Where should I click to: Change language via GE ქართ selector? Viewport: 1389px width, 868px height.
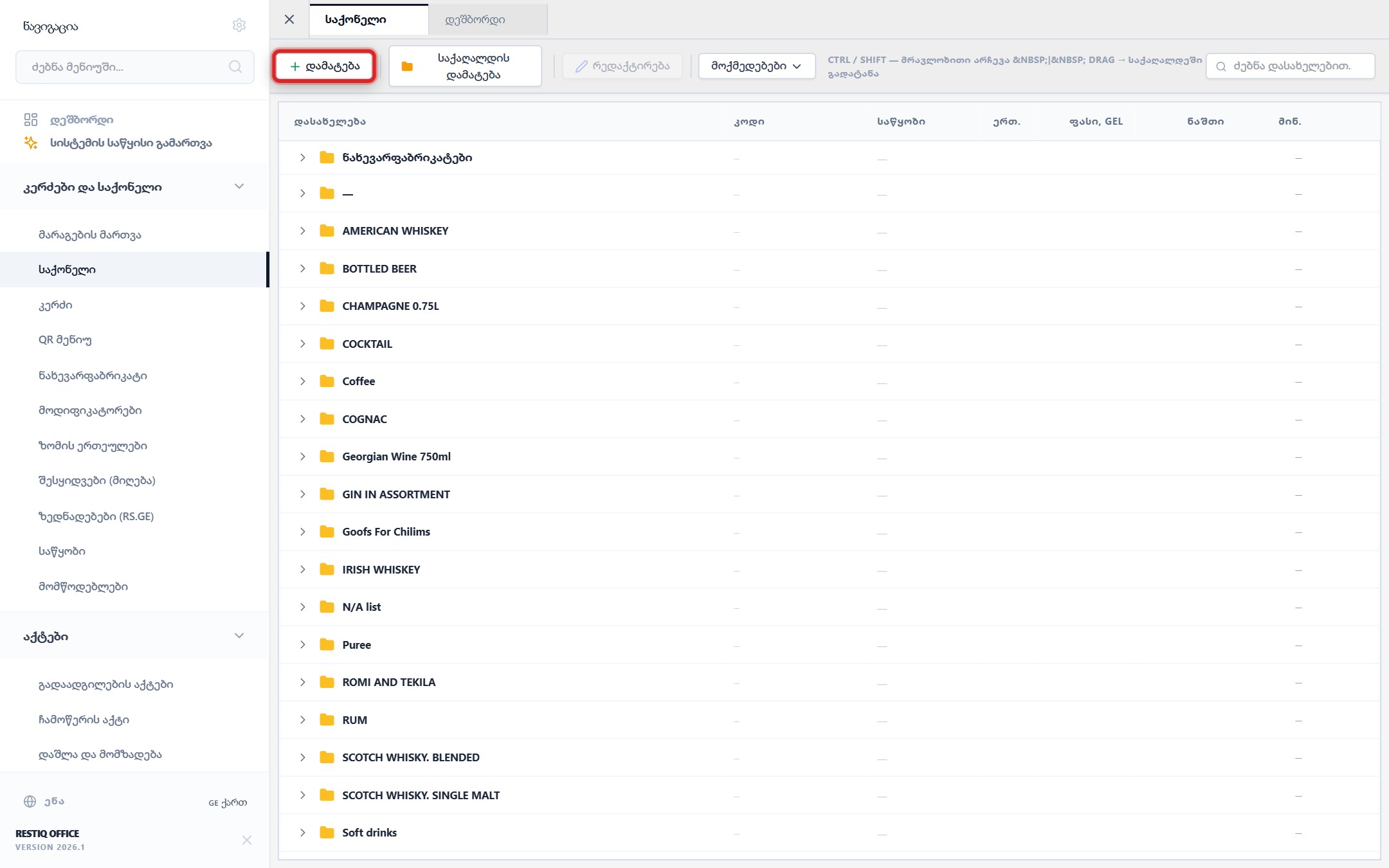[x=228, y=802]
